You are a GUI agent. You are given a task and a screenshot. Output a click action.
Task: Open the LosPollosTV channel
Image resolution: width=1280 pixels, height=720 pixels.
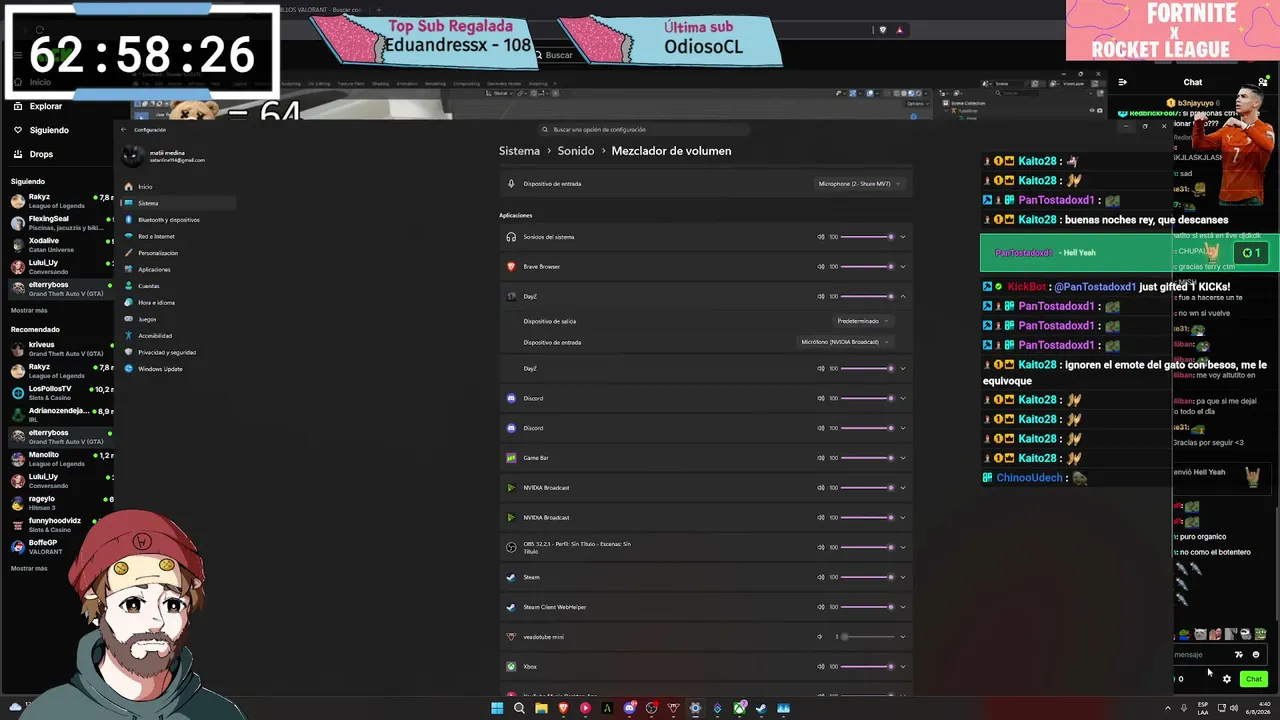(60, 393)
